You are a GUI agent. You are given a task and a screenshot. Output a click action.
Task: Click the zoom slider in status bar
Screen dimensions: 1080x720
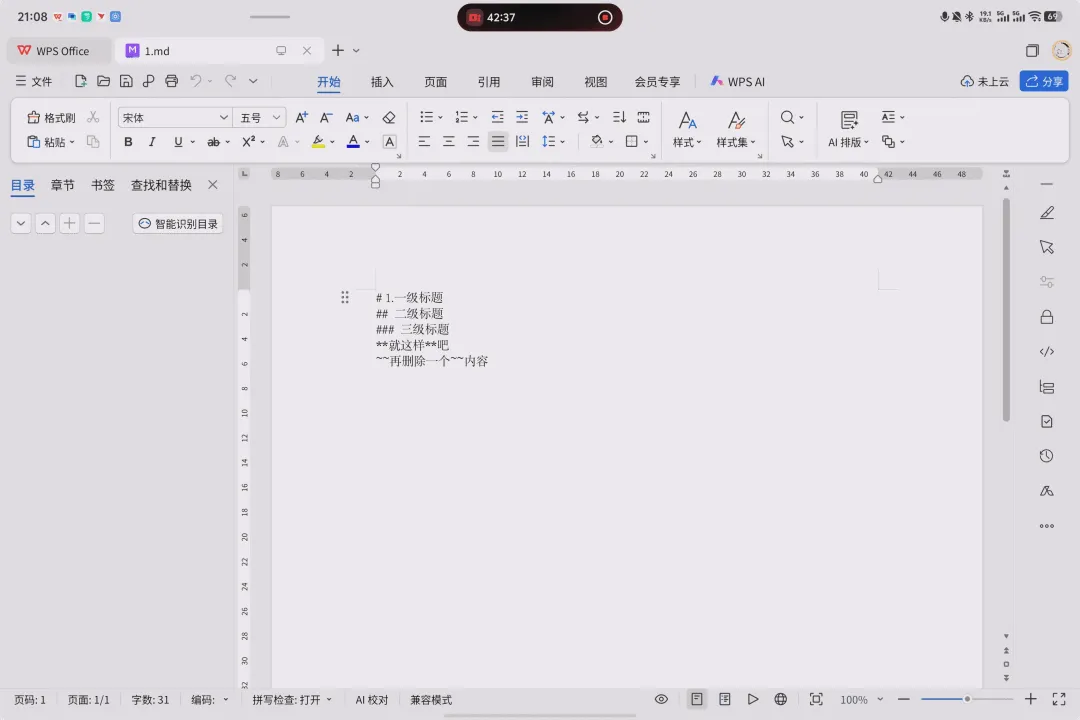tap(967, 699)
